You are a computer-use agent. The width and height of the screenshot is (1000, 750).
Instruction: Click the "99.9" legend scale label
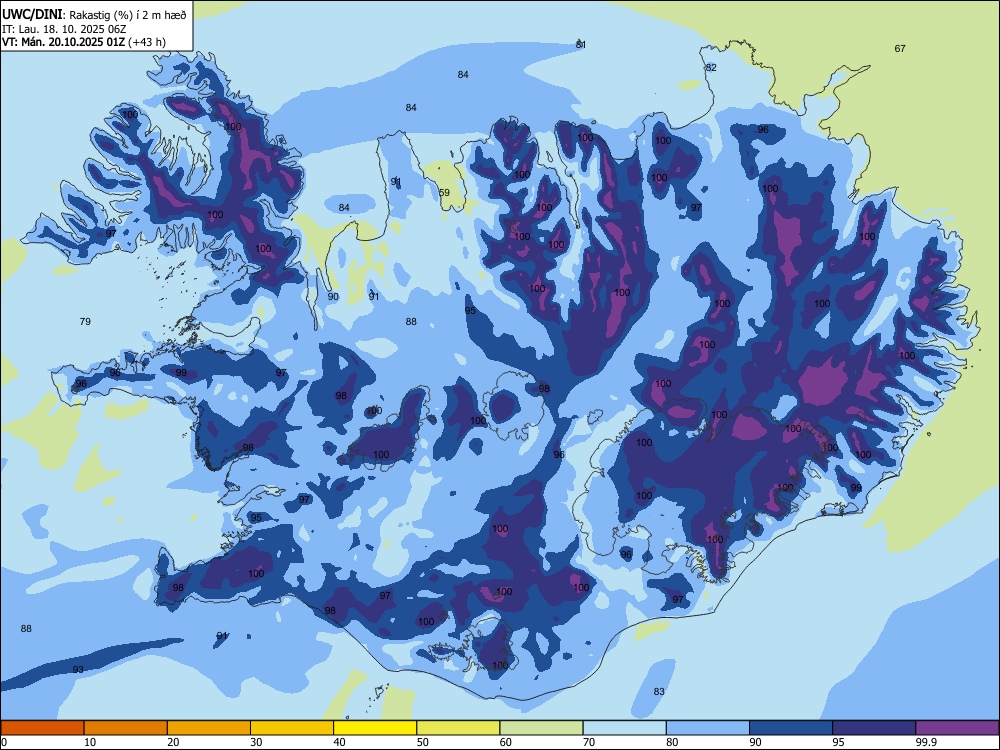(926, 742)
